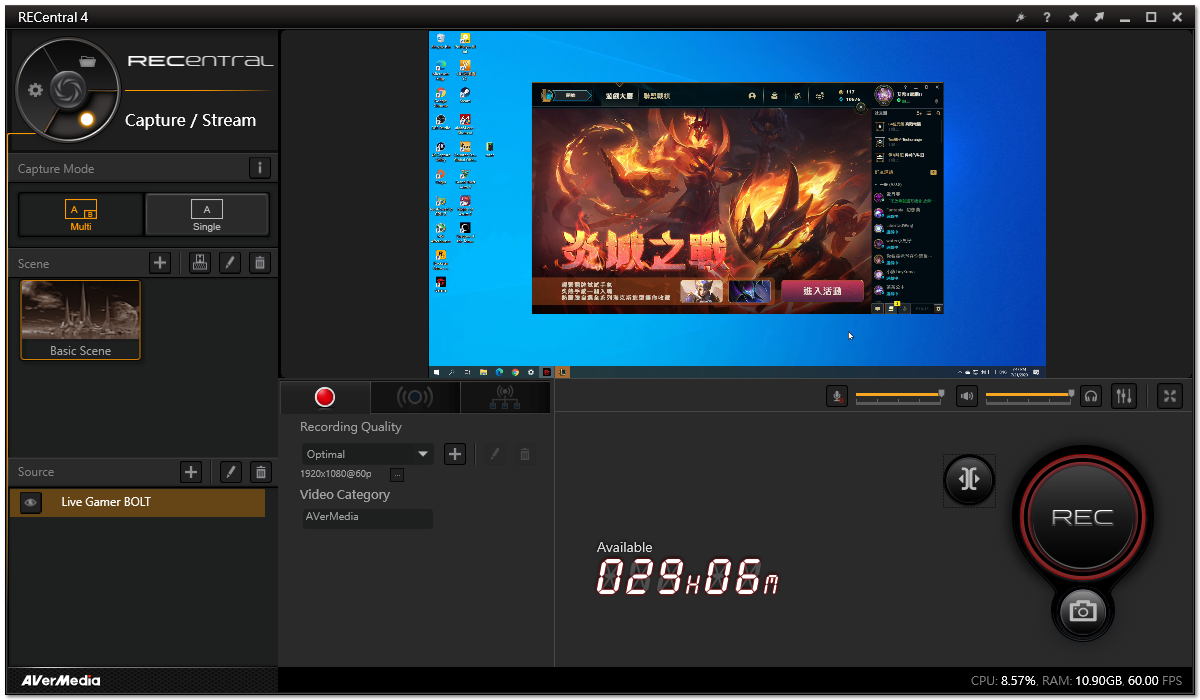This screenshot has width=1200, height=700.
Task: Delete the selected source
Action: pos(260,472)
